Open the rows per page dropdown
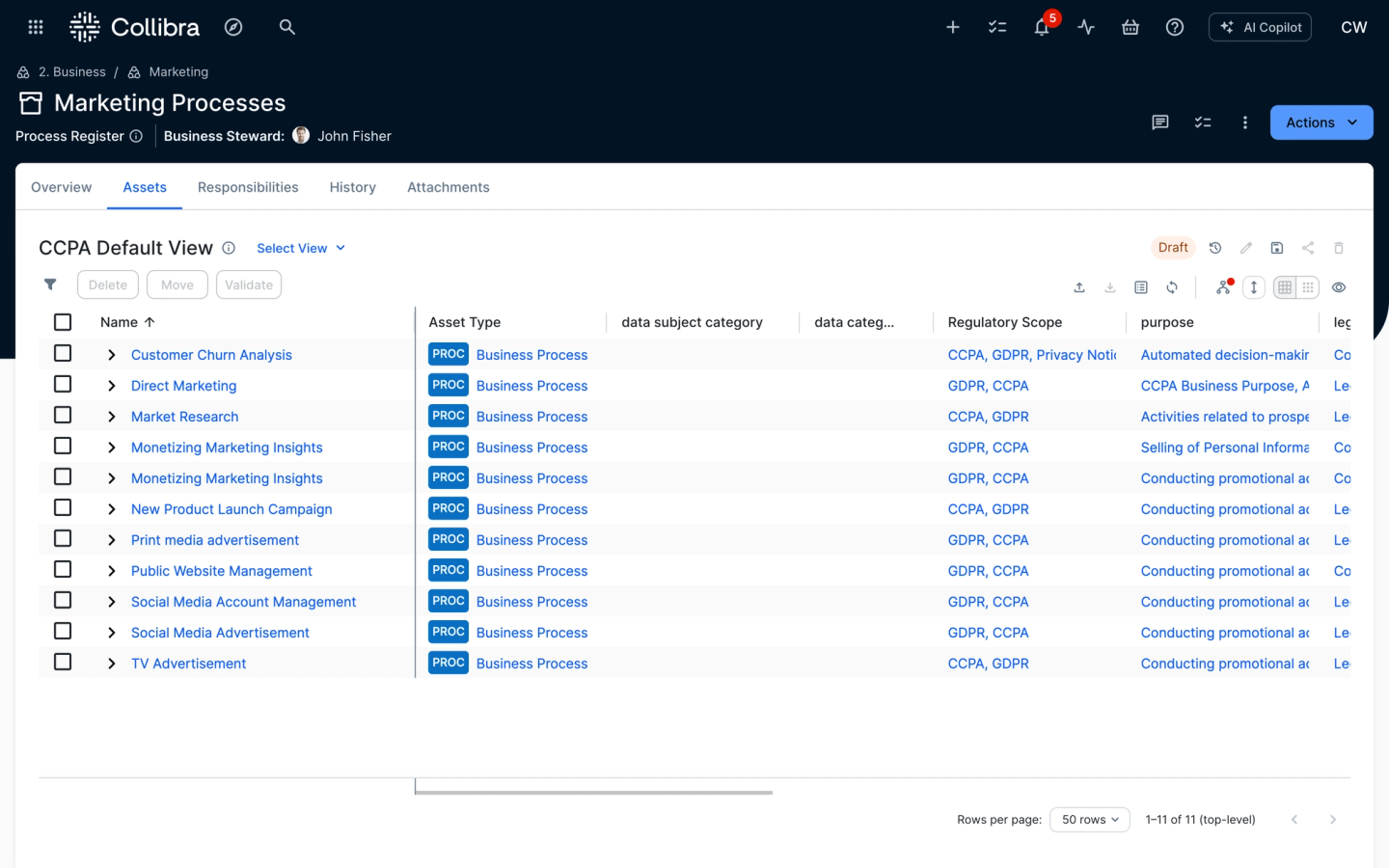The image size is (1389, 868). coord(1089,820)
